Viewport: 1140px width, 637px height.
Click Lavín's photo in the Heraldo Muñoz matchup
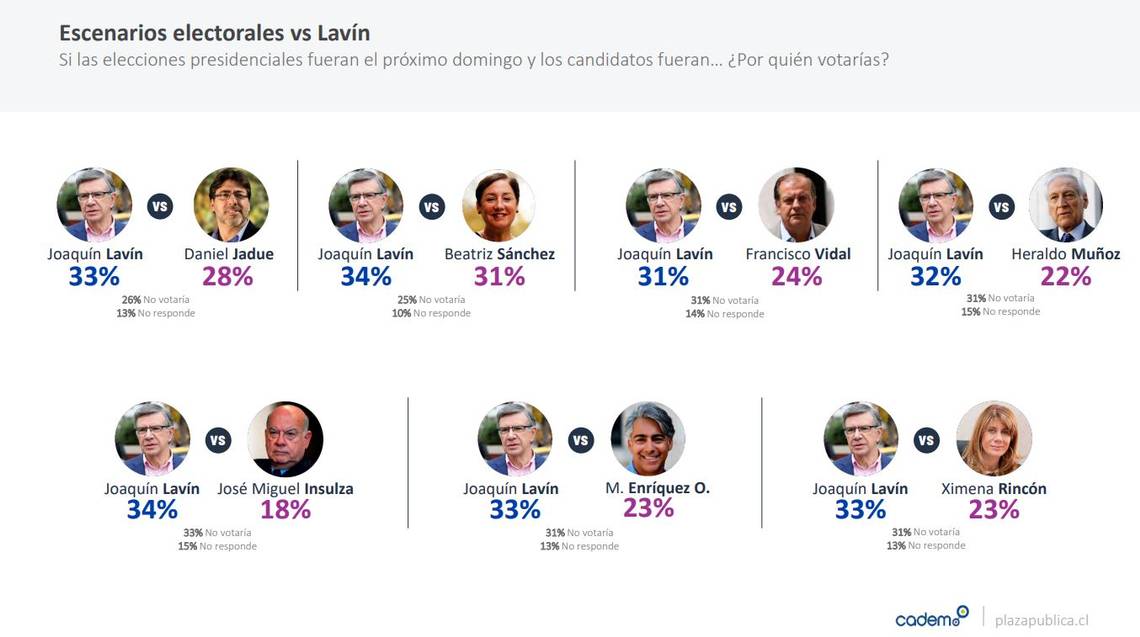click(936, 205)
